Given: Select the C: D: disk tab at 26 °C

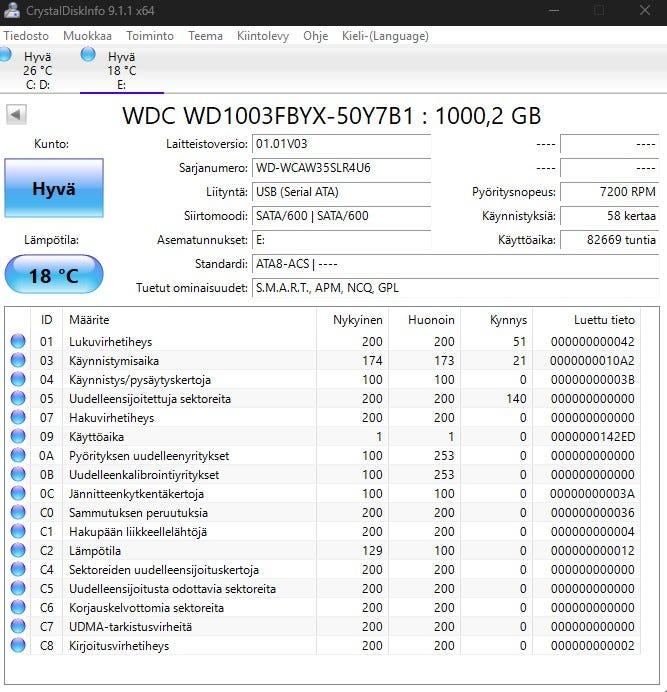Looking at the screenshot, I should coord(37,71).
